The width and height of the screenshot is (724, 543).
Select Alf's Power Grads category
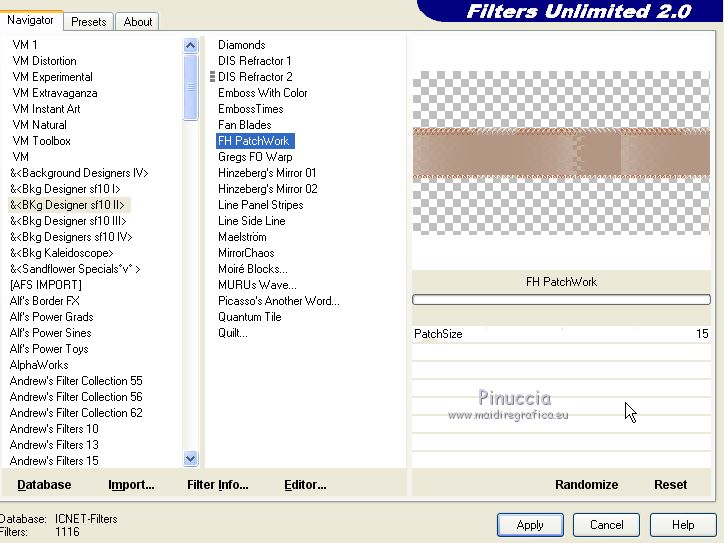[51, 317]
